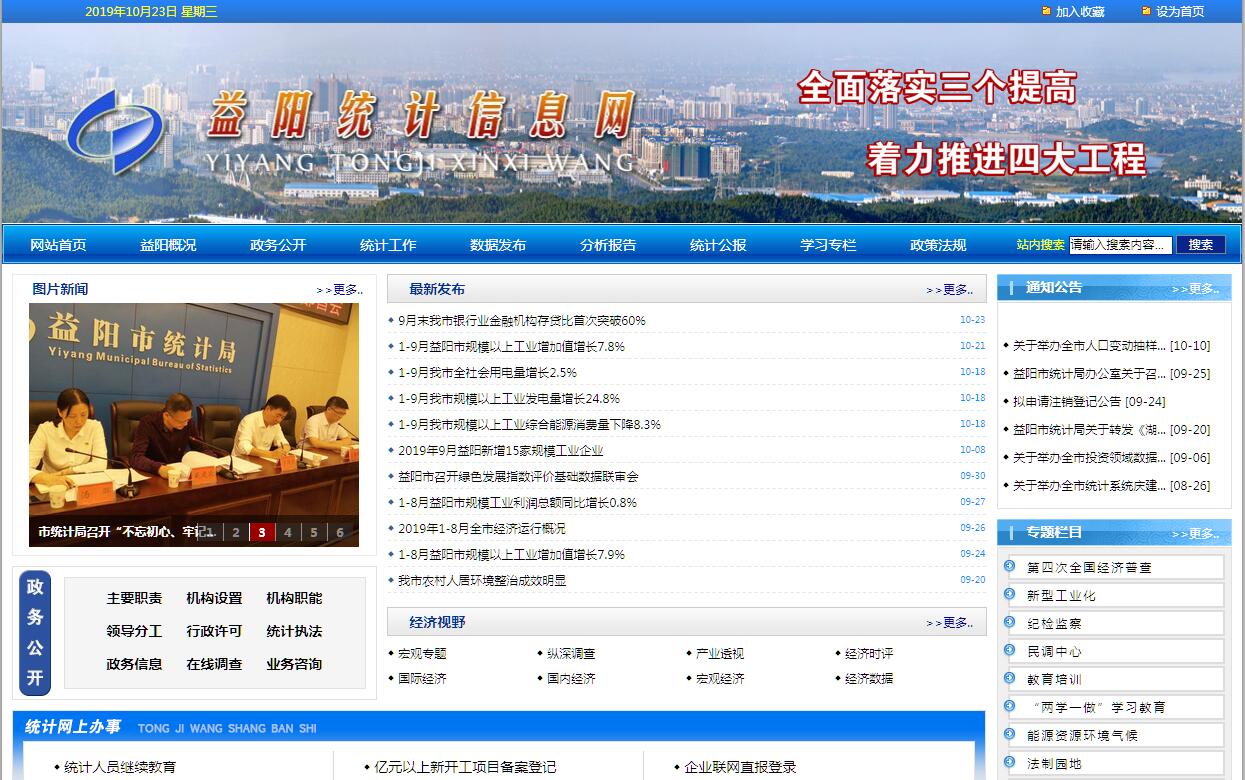Show more entries in 专题栏目 panel
The image size is (1245, 780).
pos(1195,533)
